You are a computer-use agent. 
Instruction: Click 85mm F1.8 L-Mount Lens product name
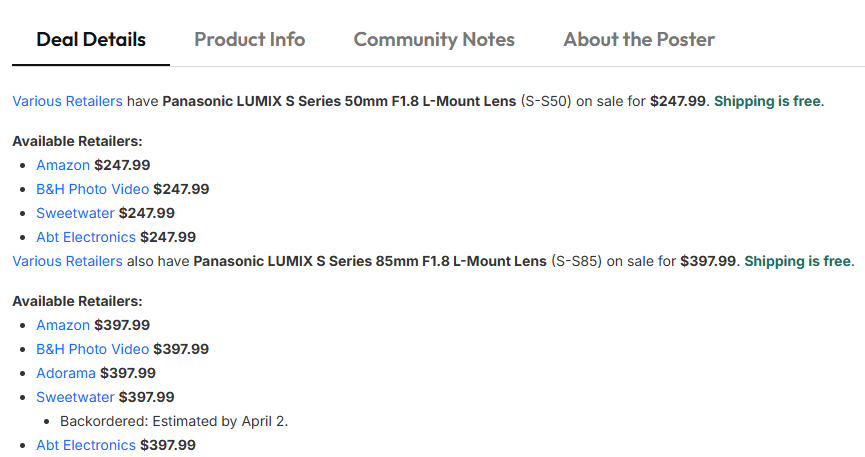pos(370,261)
